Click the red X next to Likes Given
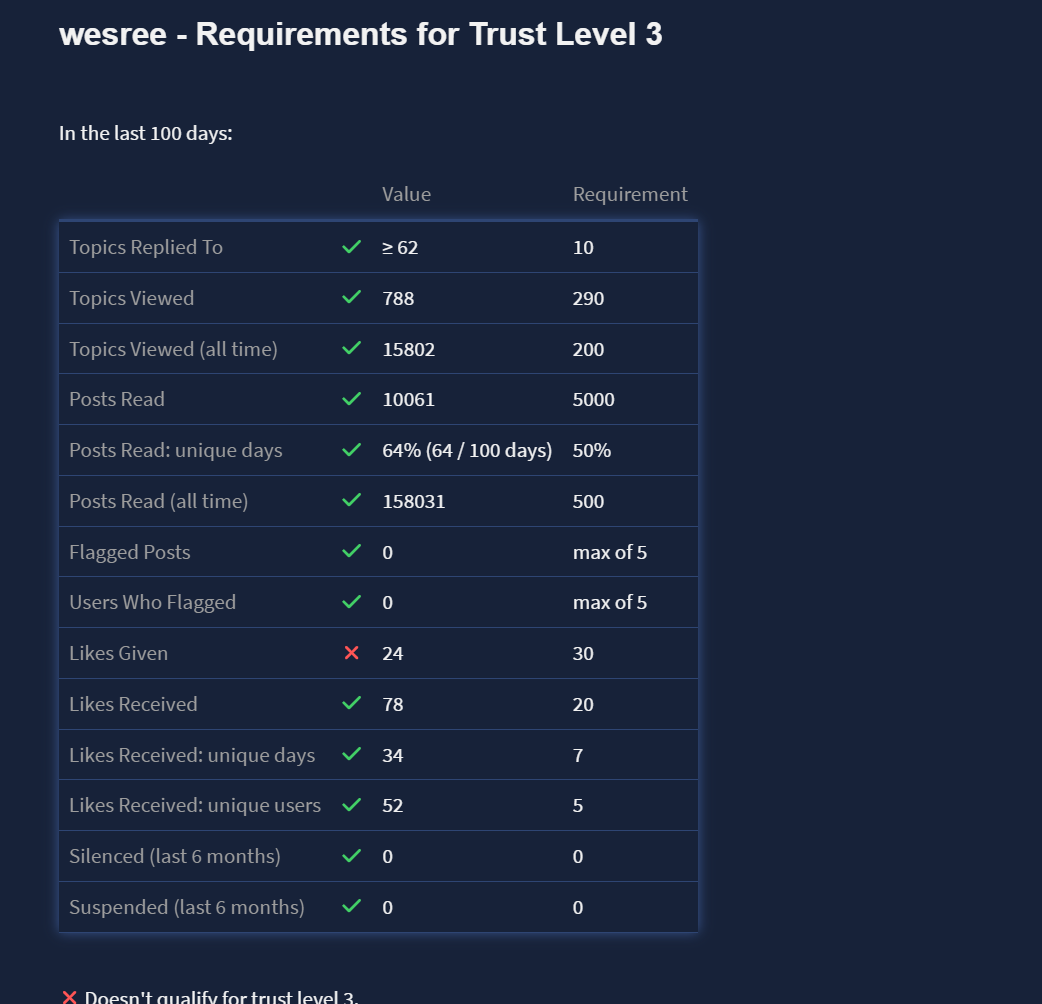The height and width of the screenshot is (1004, 1042). click(351, 653)
